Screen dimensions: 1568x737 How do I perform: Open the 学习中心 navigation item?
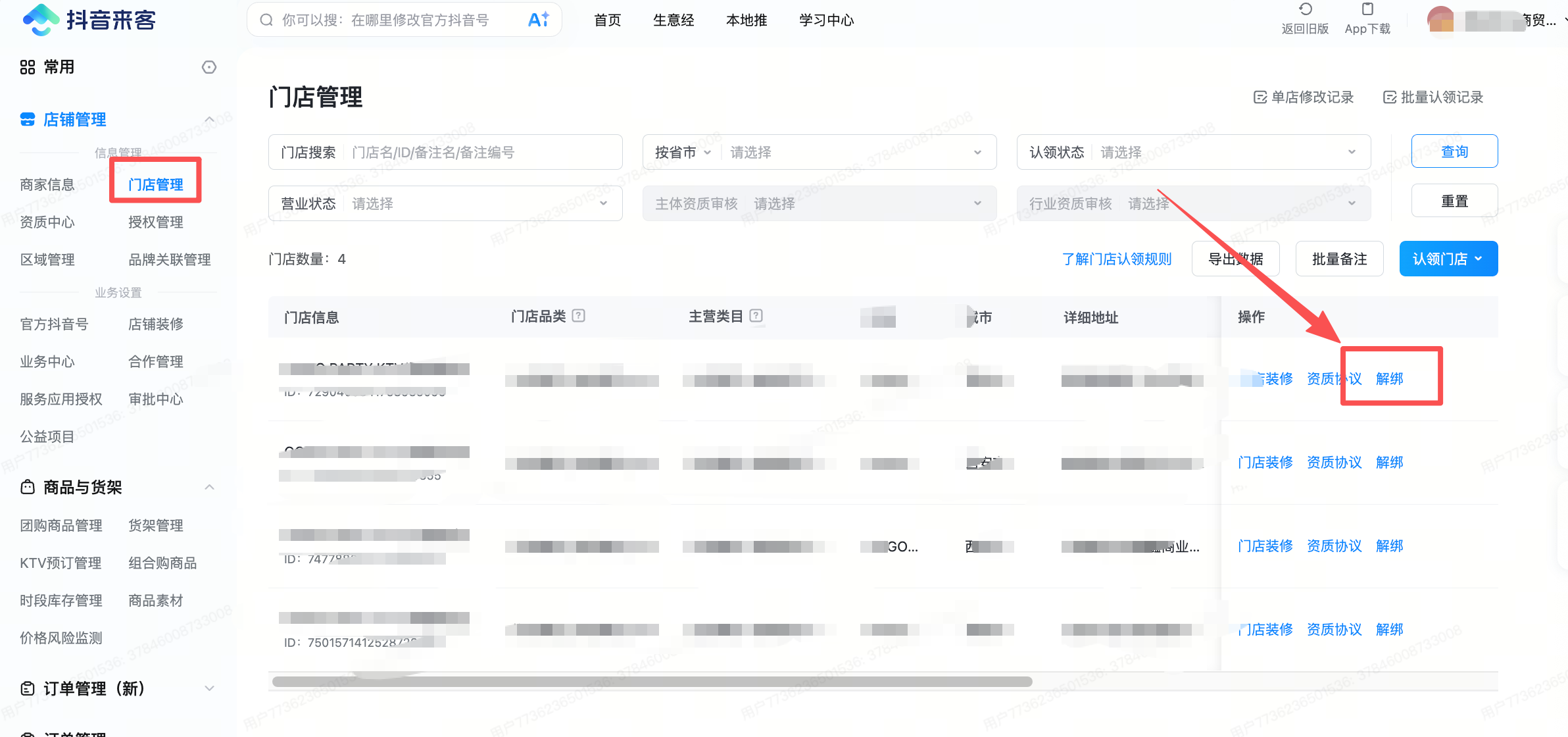826,20
